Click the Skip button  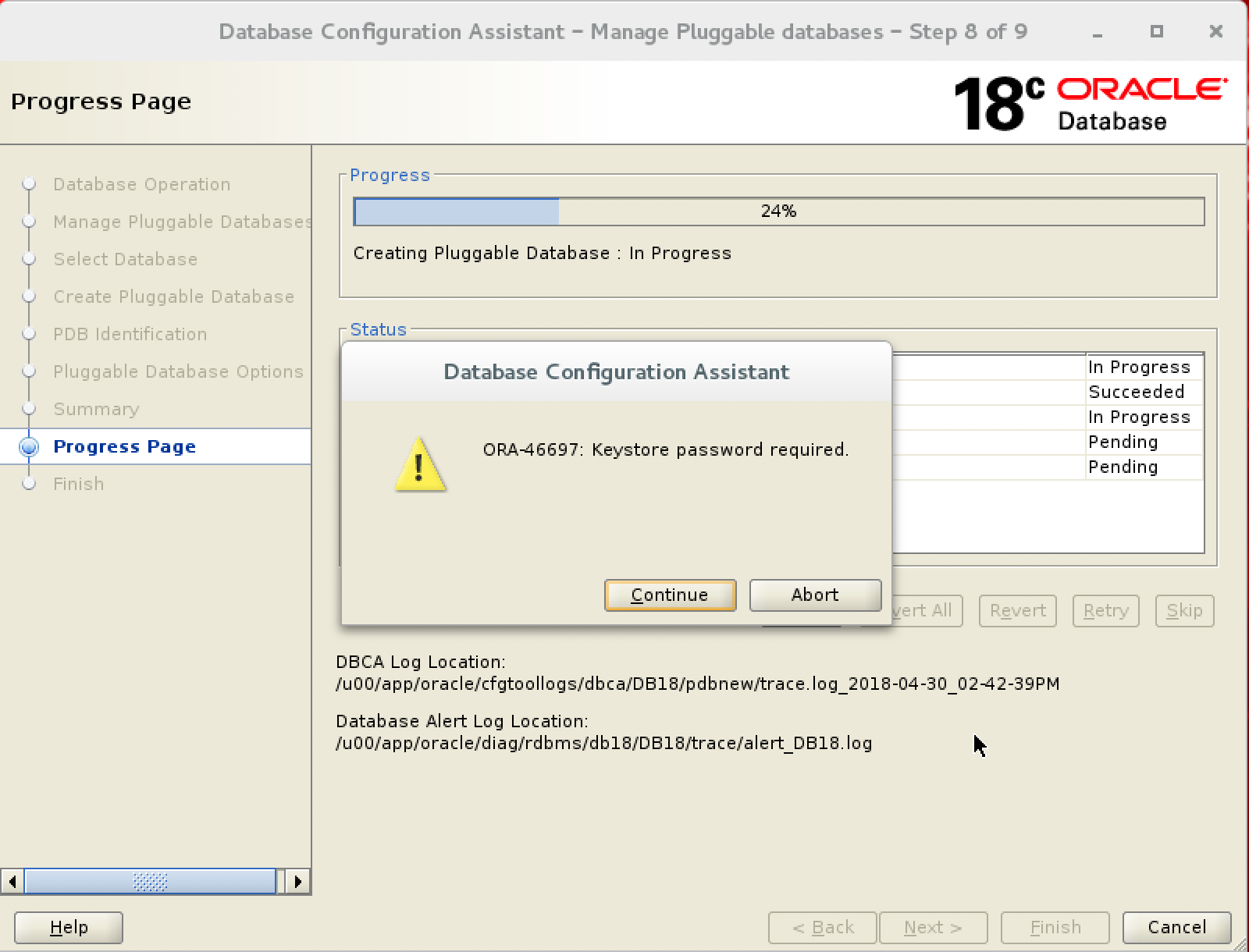tap(1184, 610)
